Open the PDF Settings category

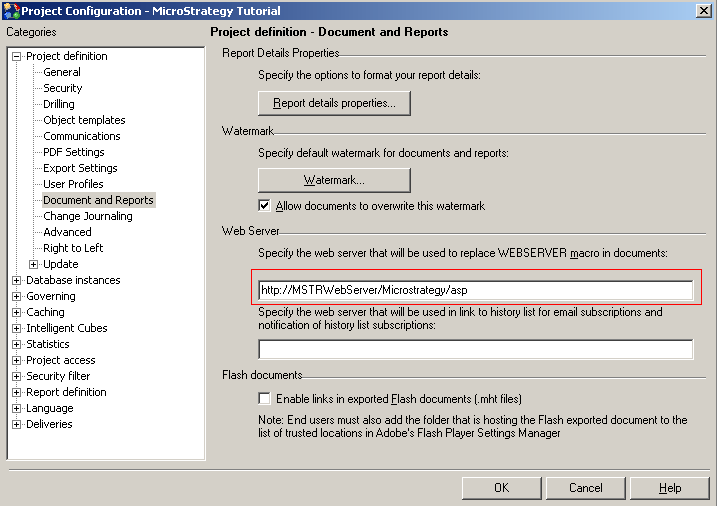coord(73,152)
